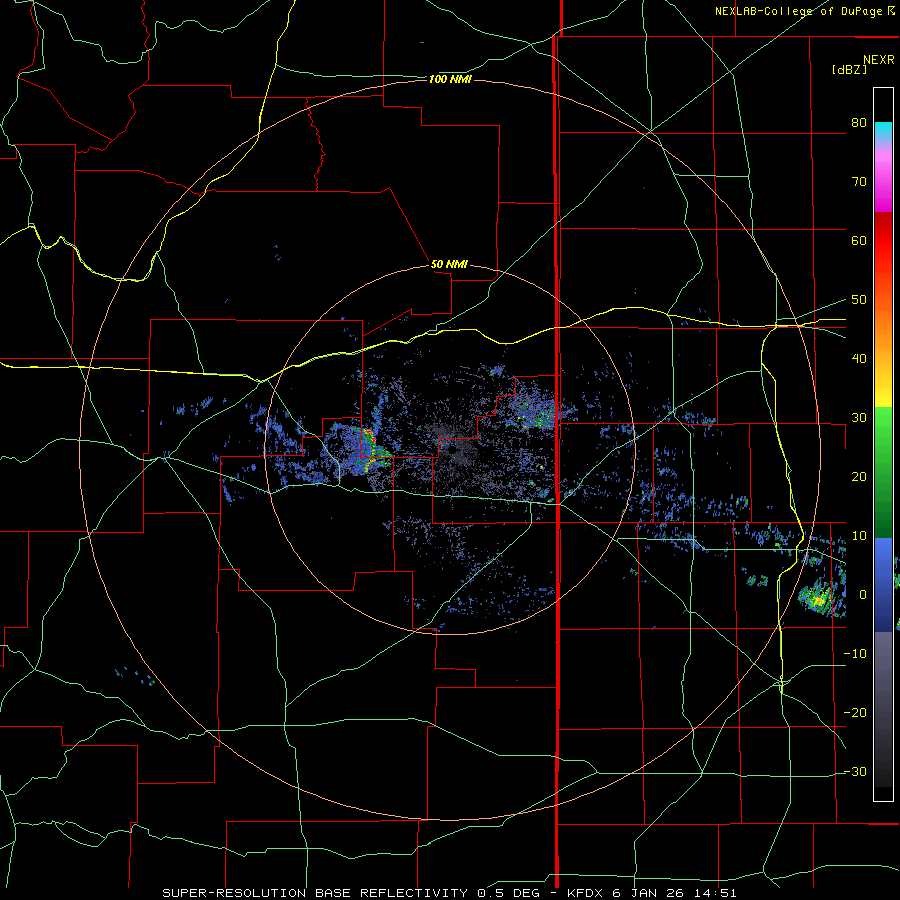
Task: Click the 10 value on dBZ scale
Action: point(859,536)
